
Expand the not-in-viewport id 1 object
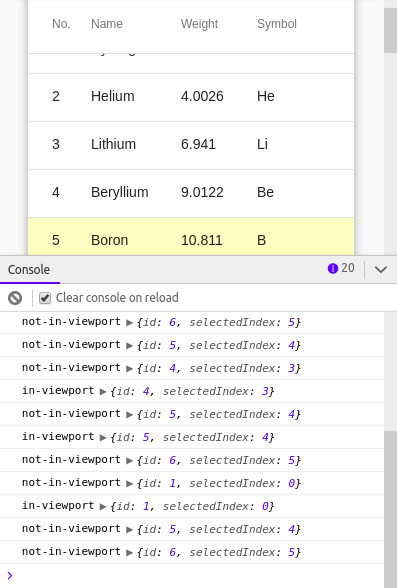click(x=129, y=483)
